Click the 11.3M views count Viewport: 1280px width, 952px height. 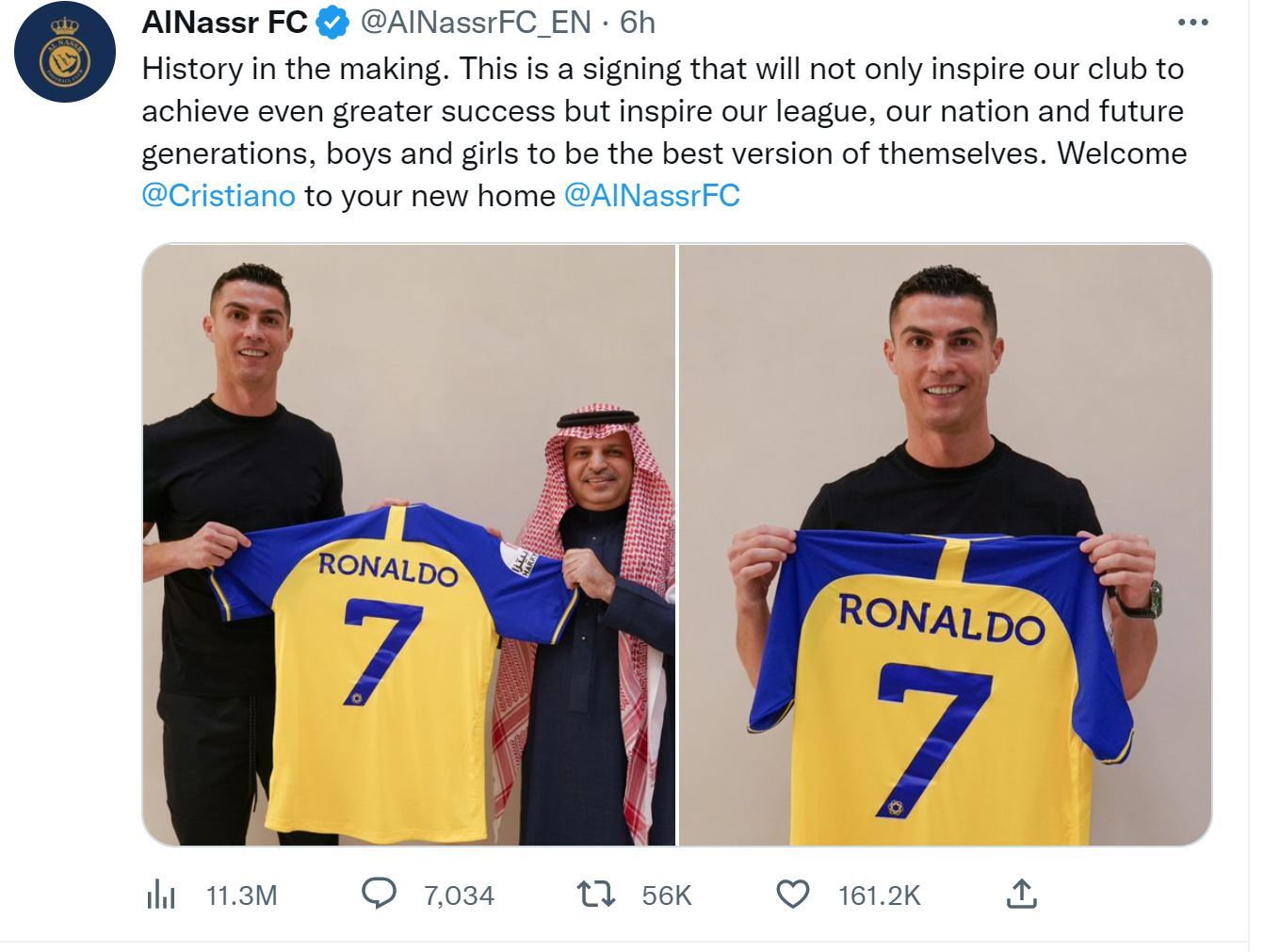point(241,896)
